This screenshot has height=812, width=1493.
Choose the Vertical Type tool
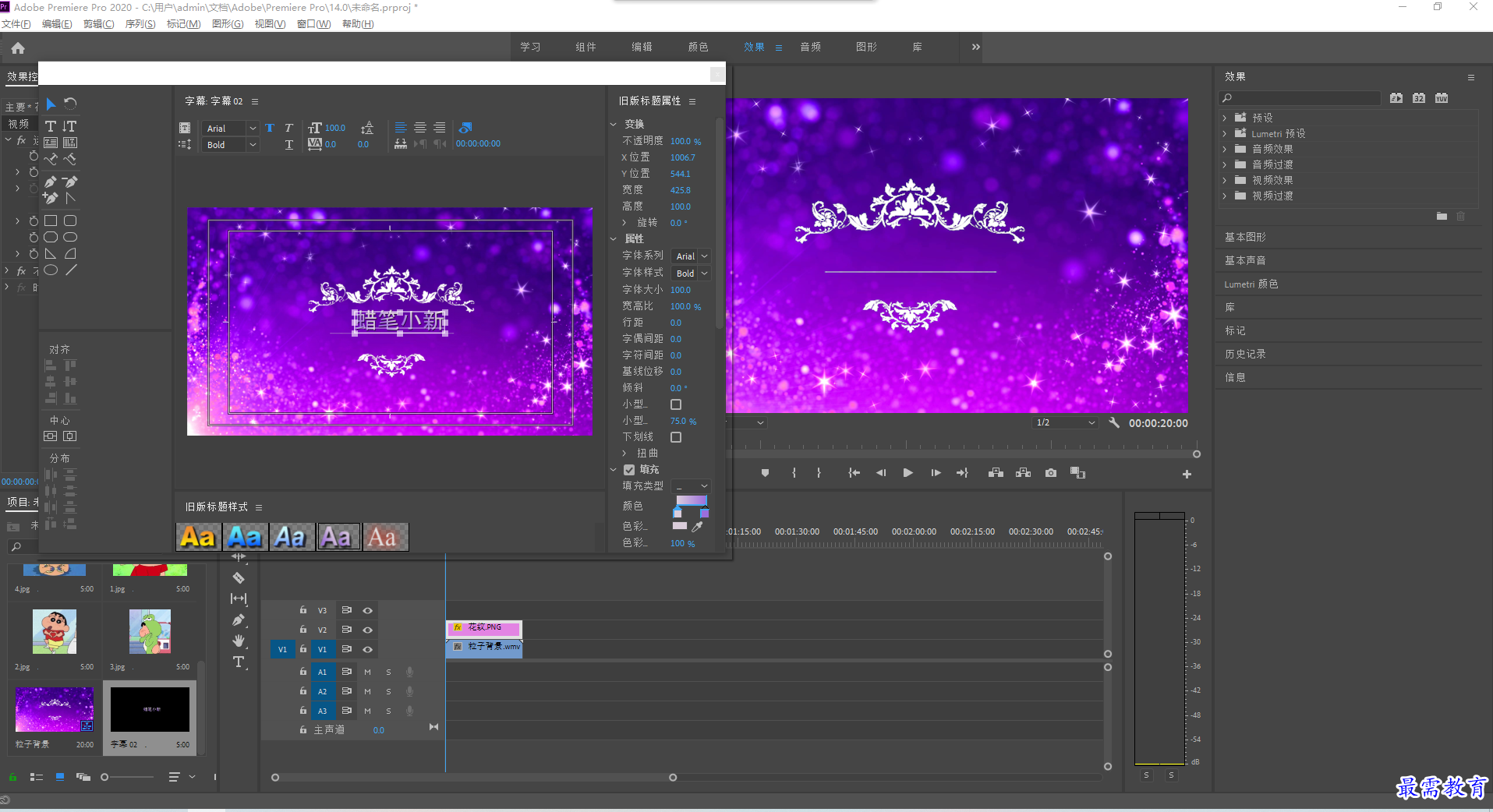pos(70,126)
